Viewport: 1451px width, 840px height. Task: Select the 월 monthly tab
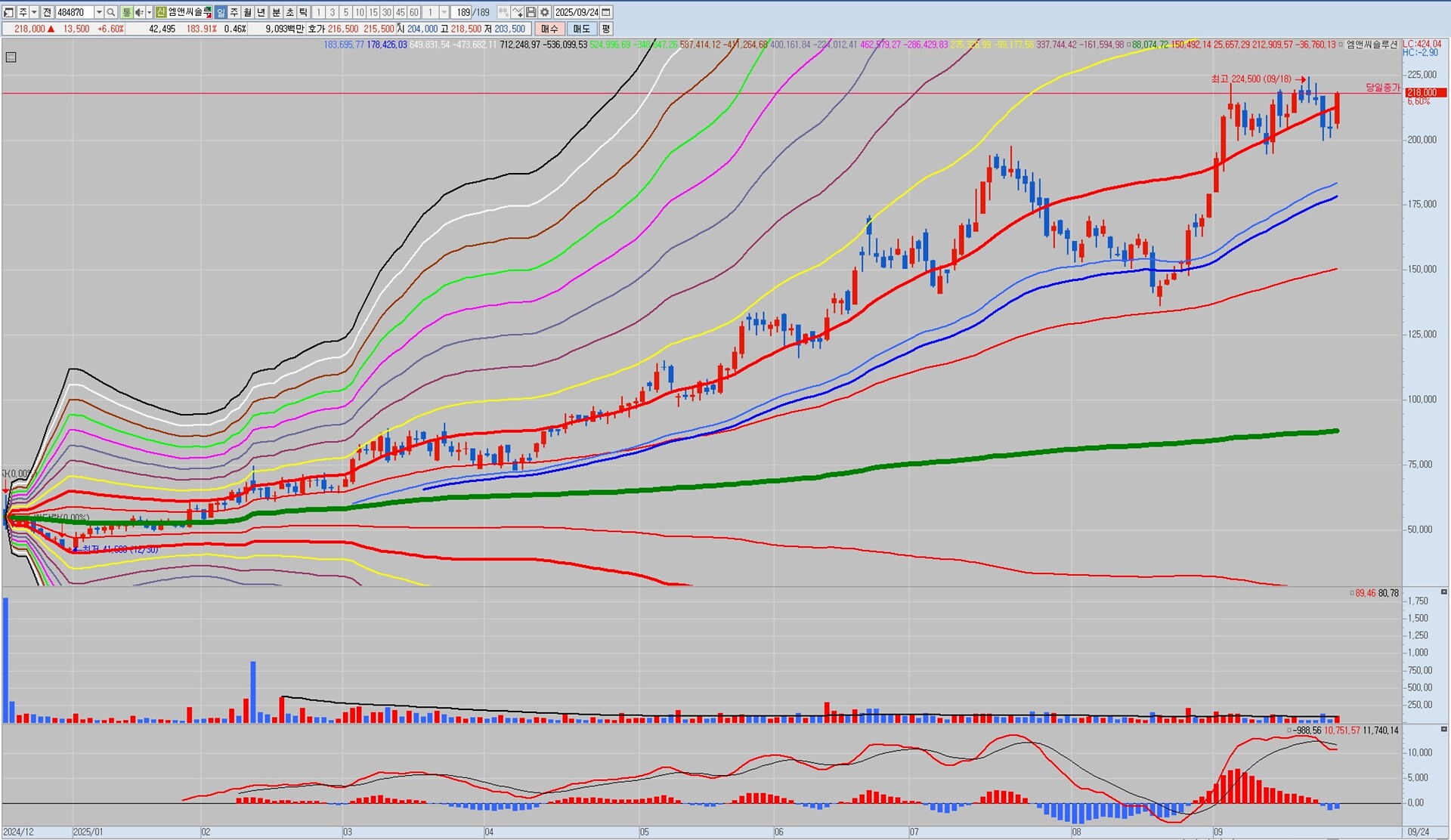247,12
